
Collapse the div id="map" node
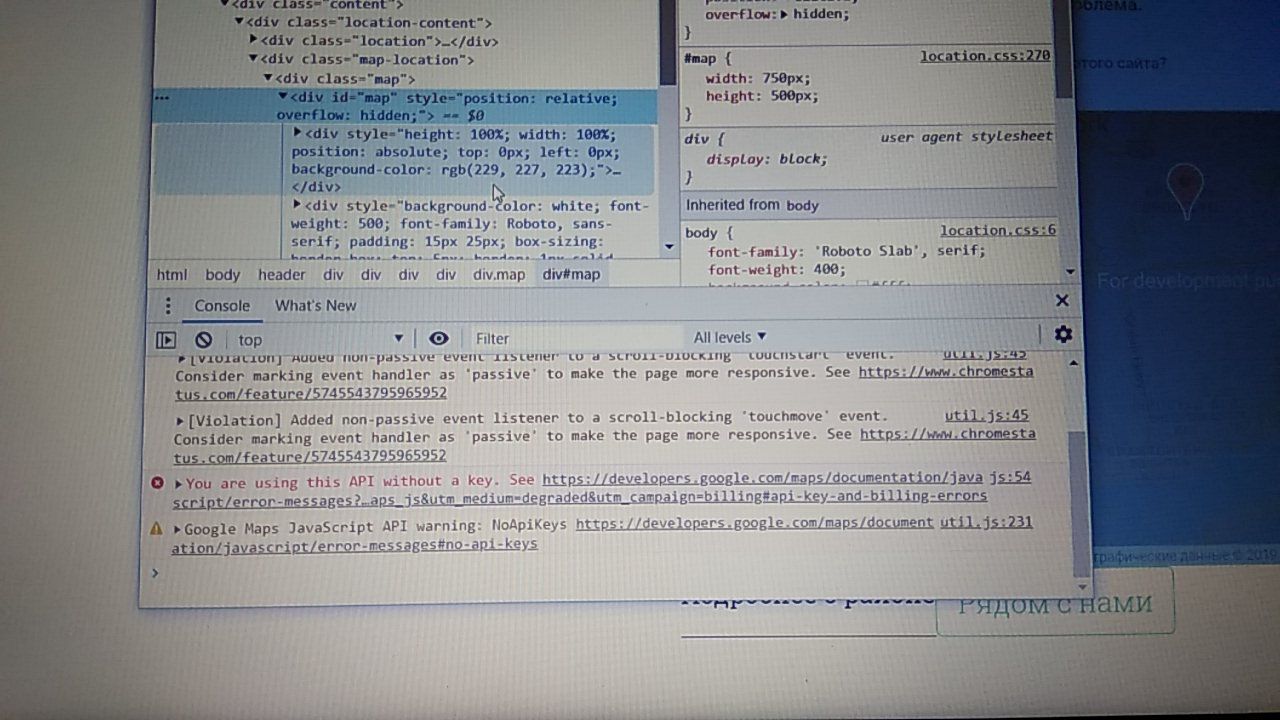pos(283,97)
